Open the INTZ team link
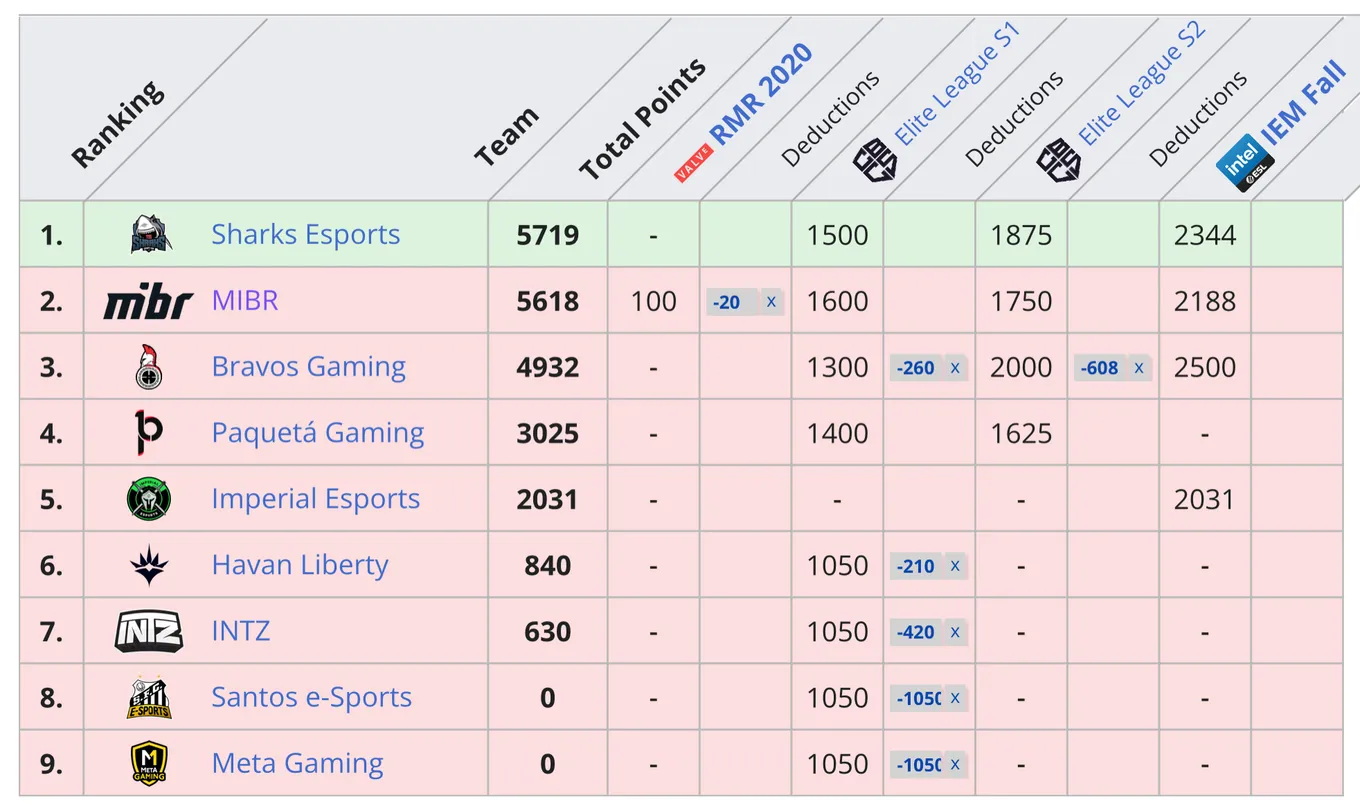 click(x=241, y=631)
